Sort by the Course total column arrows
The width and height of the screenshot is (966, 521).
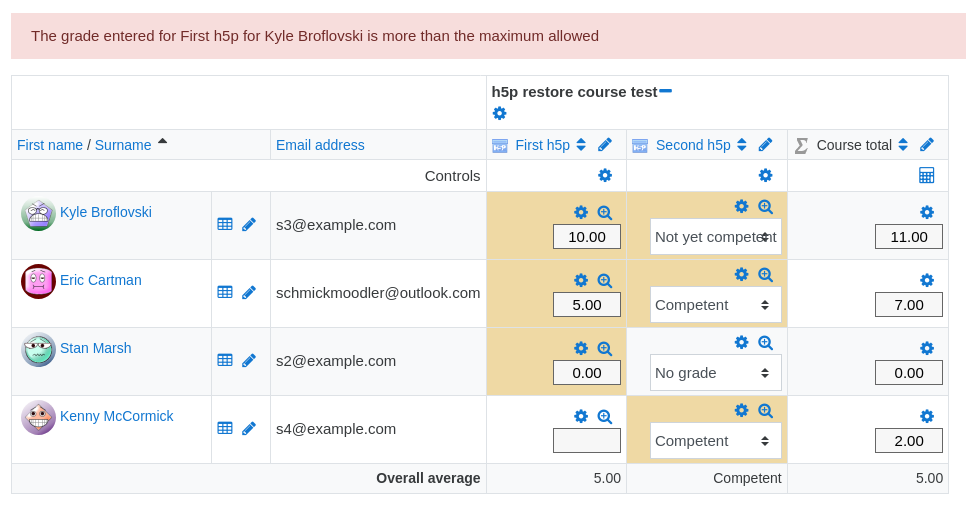[x=903, y=145]
